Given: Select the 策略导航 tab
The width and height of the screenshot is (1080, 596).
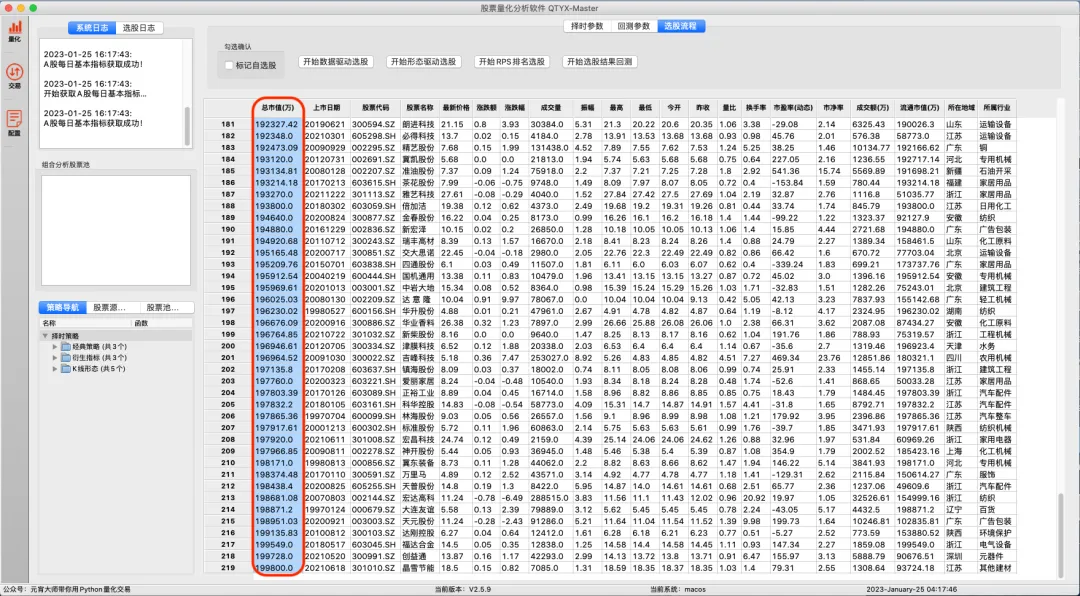Looking at the screenshot, I should (63, 307).
